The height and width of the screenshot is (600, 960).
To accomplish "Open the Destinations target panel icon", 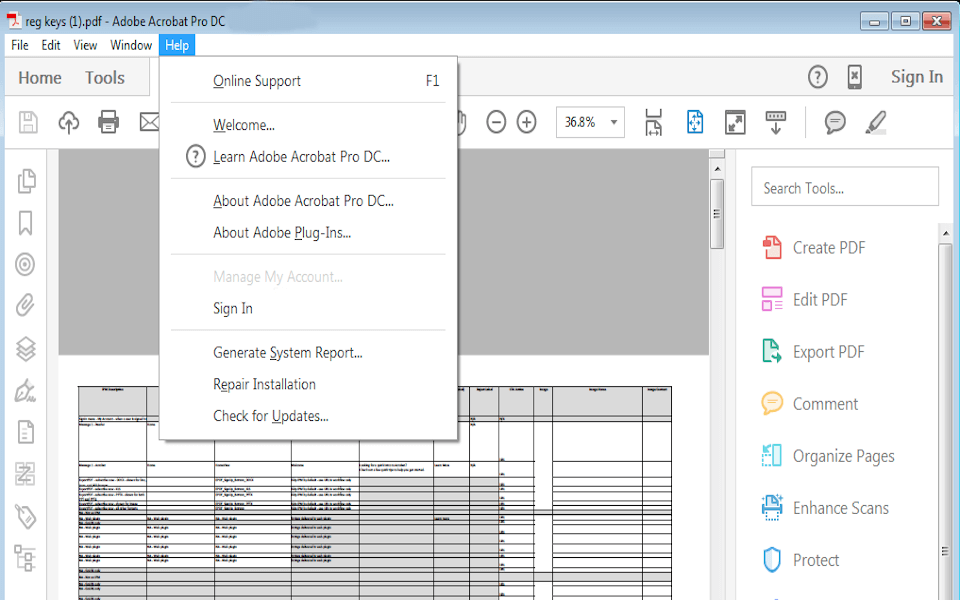I will [x=25, y=264].
